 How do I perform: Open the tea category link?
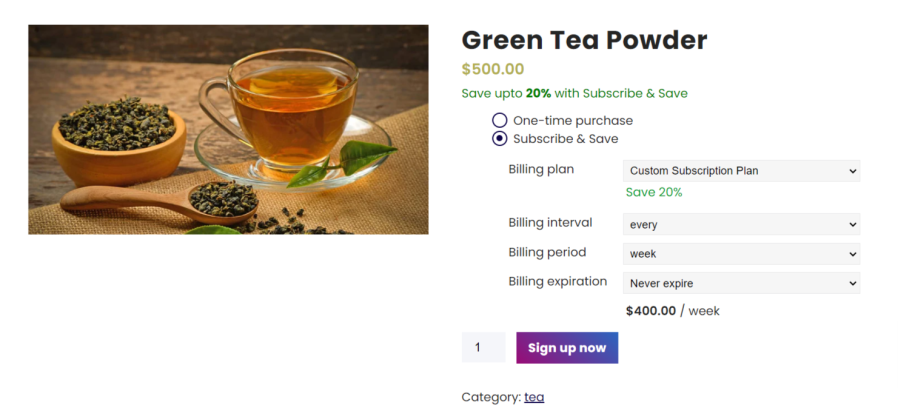pyautogui.click(x=534, y=397)
